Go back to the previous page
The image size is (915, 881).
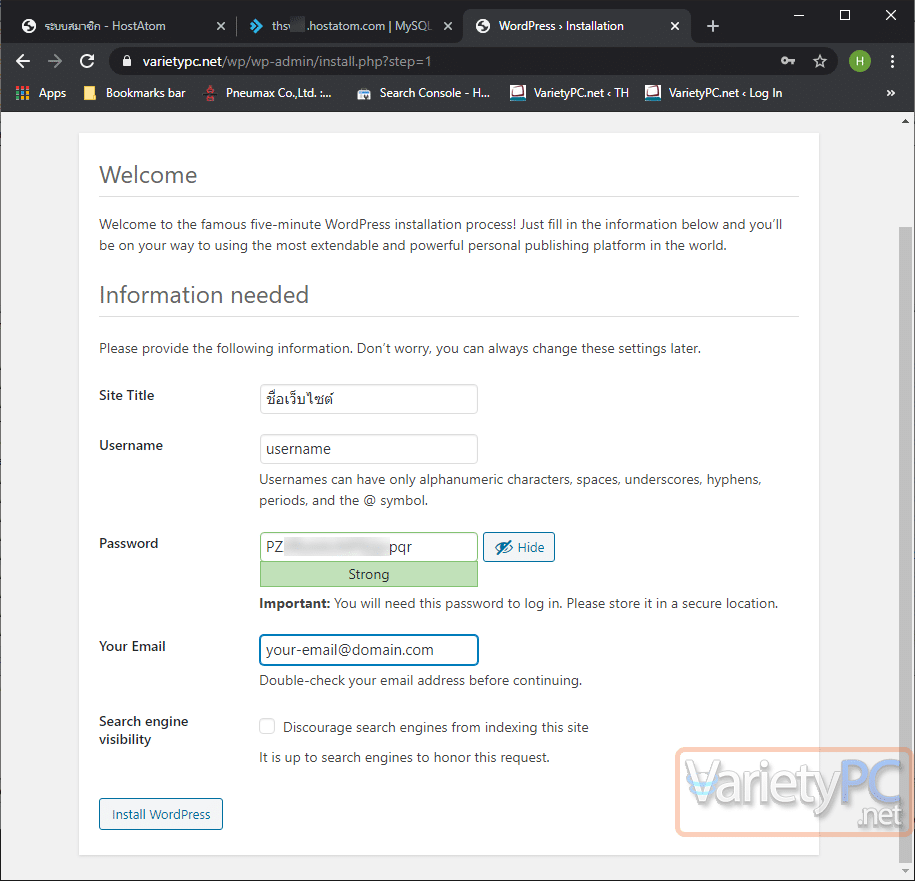click(x=23, y=61)
